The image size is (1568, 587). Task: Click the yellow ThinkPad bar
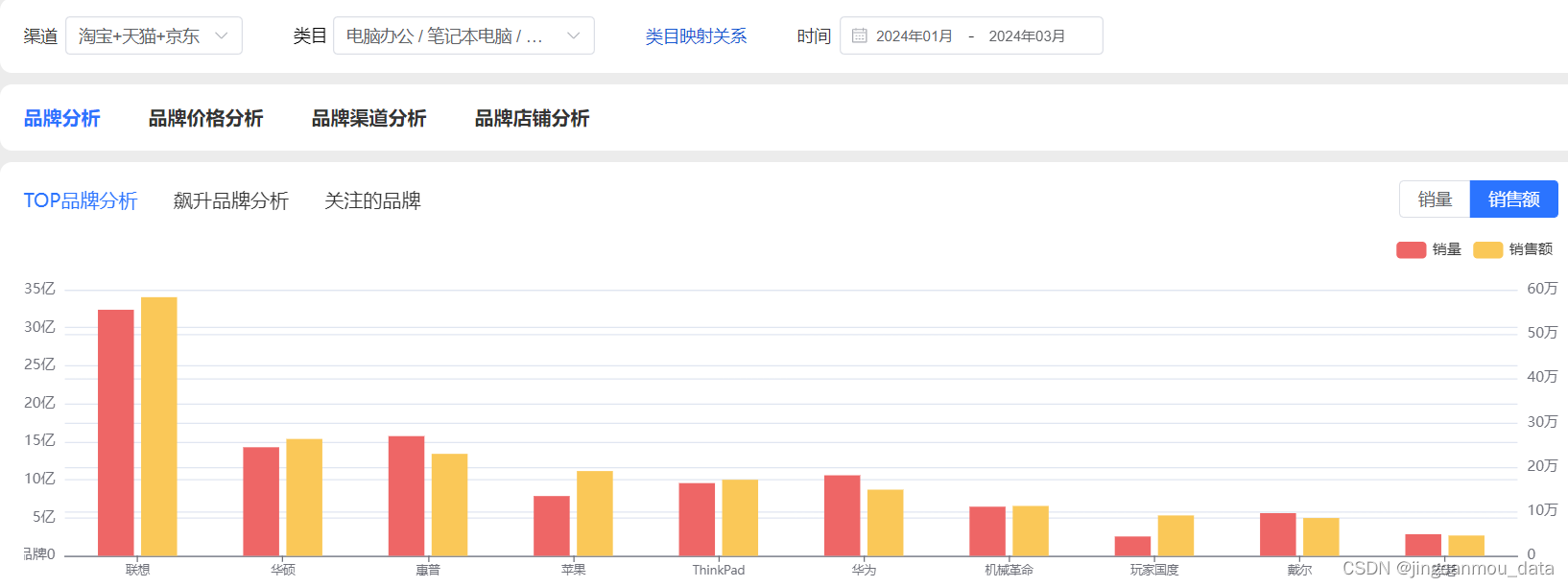740,518
